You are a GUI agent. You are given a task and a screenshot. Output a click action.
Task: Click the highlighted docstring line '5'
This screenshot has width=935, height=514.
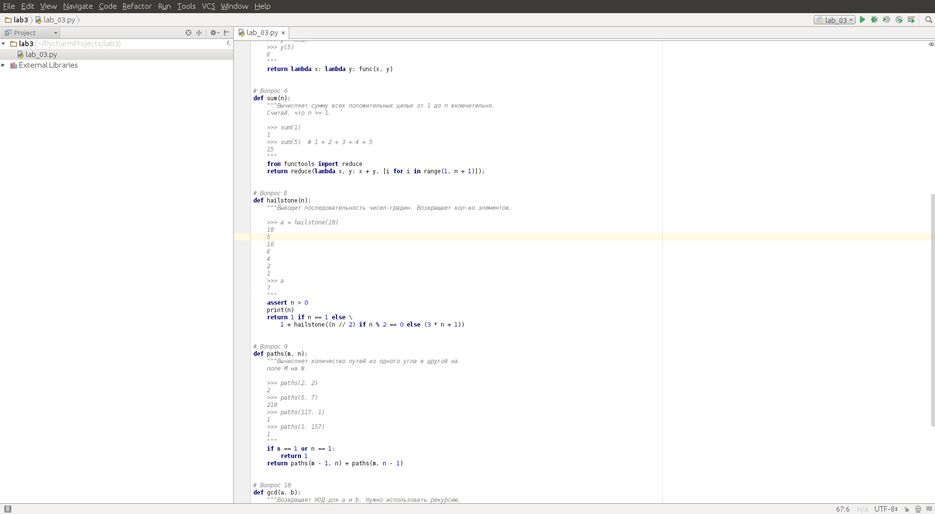pos(268,237)
